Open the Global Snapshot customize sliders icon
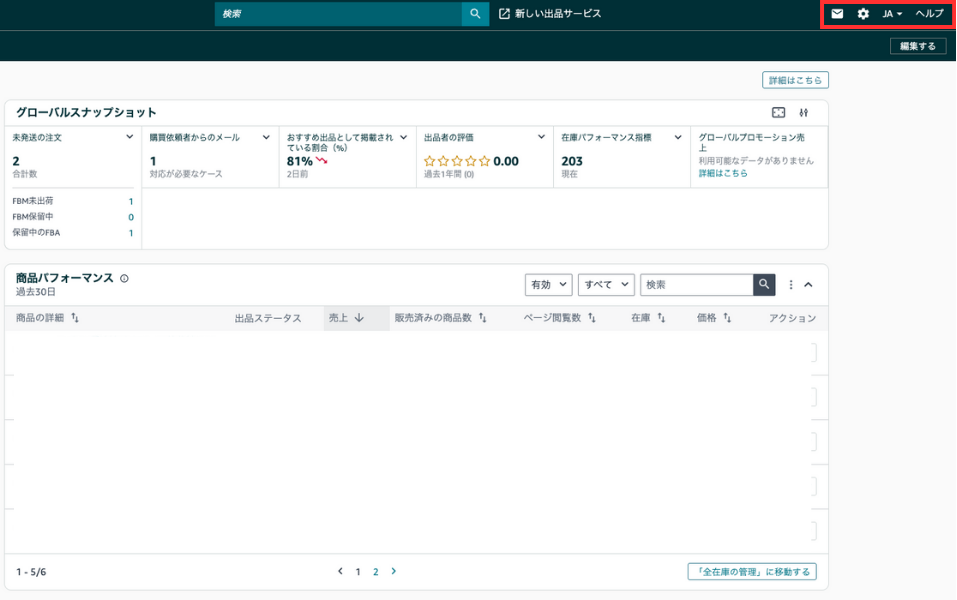This screenshot has width=957, height=600. pyautogui.click(x=804, y=113)
